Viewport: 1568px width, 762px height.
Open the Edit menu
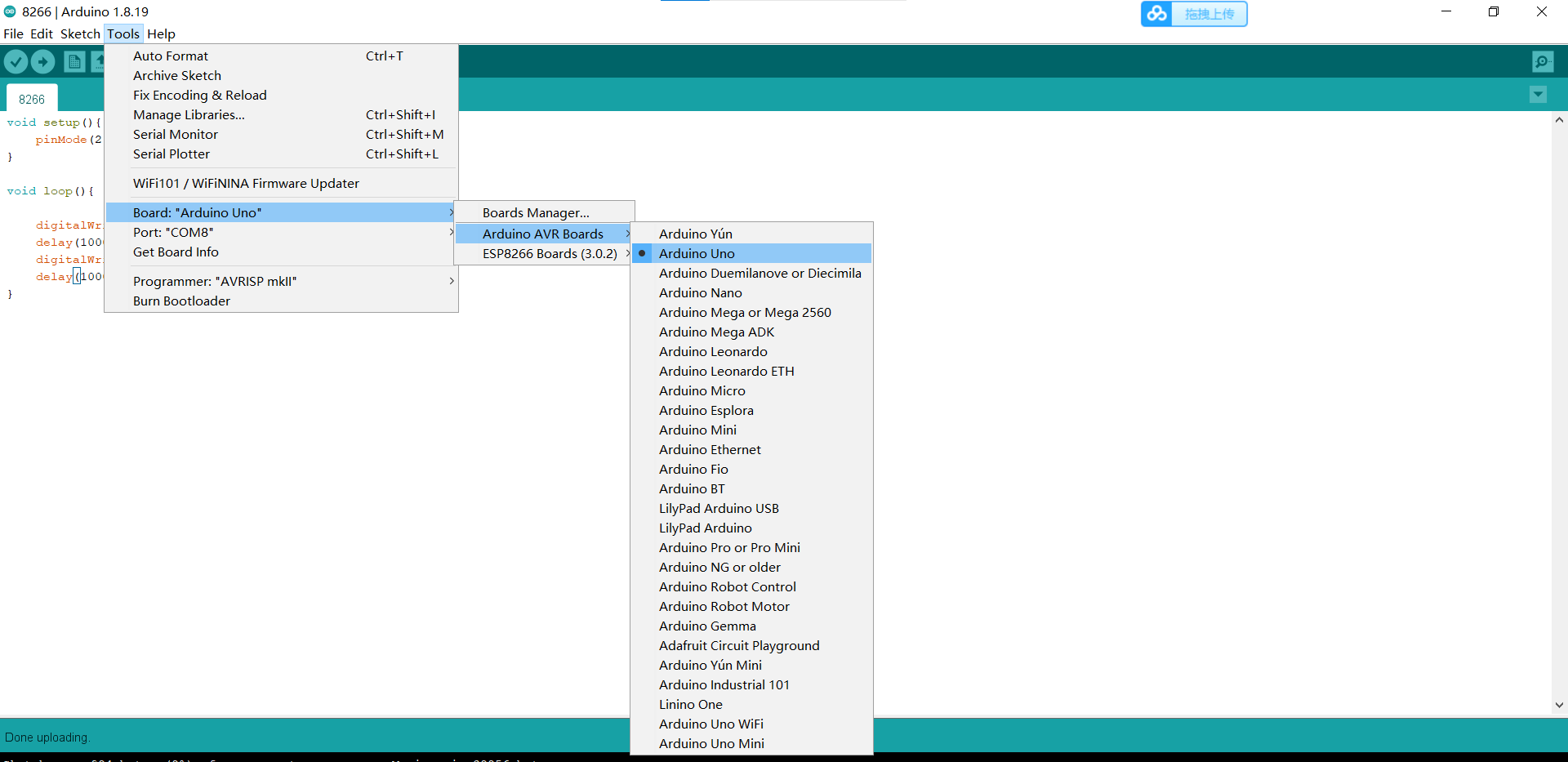(42, 33)
